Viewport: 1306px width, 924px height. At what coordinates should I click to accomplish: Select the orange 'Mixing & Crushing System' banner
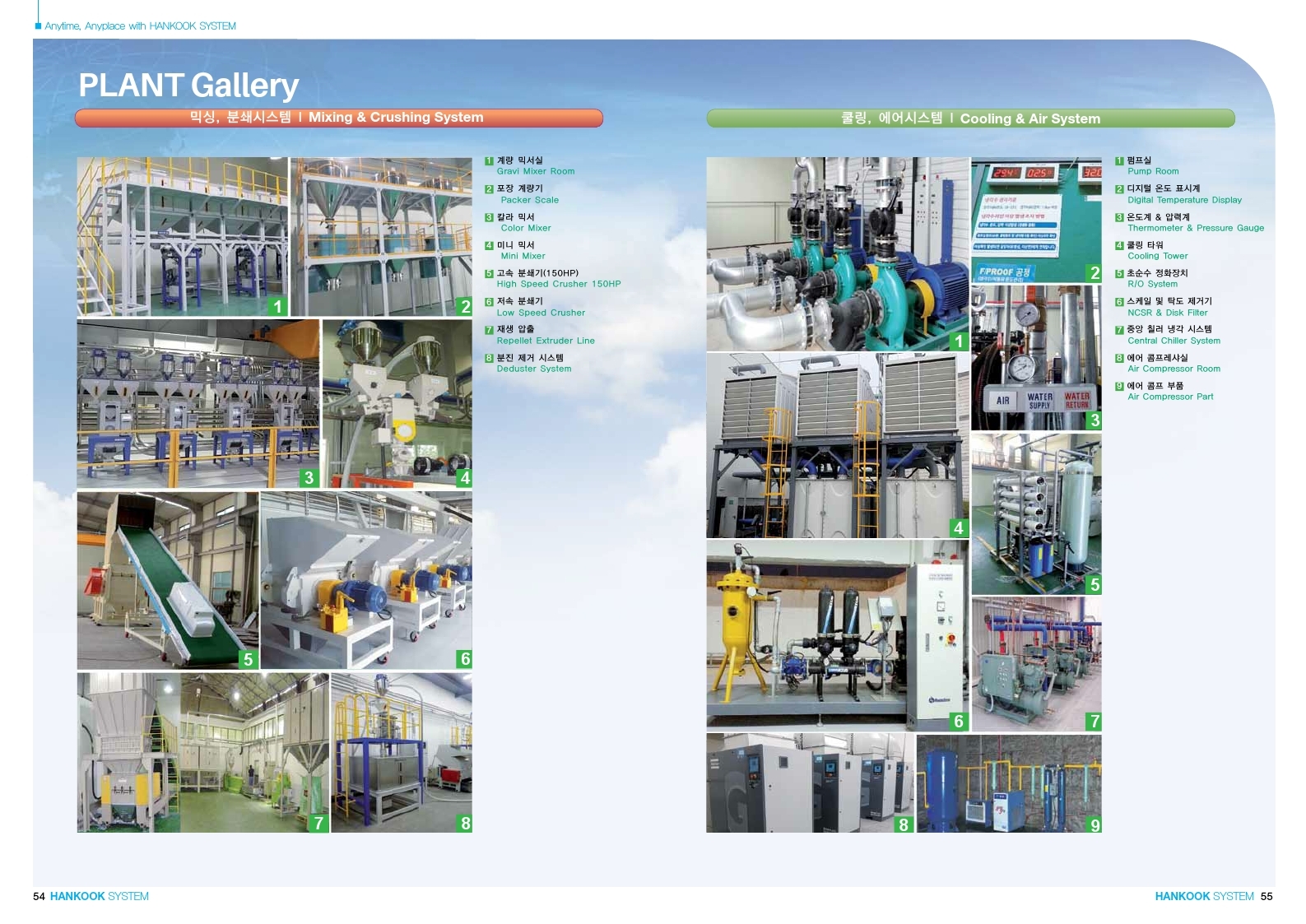[x=339, y=118]
